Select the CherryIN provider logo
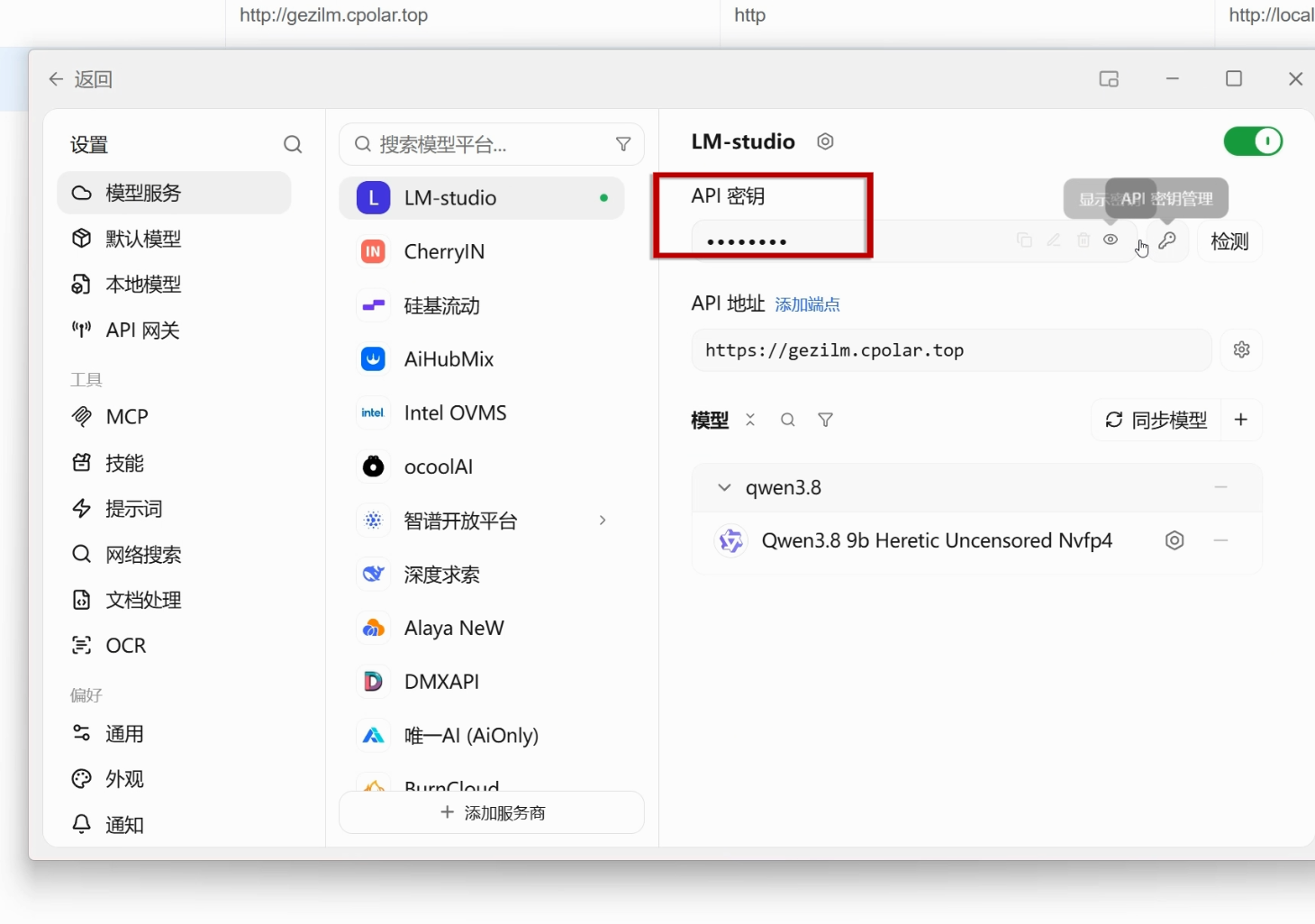 [373, 251]
